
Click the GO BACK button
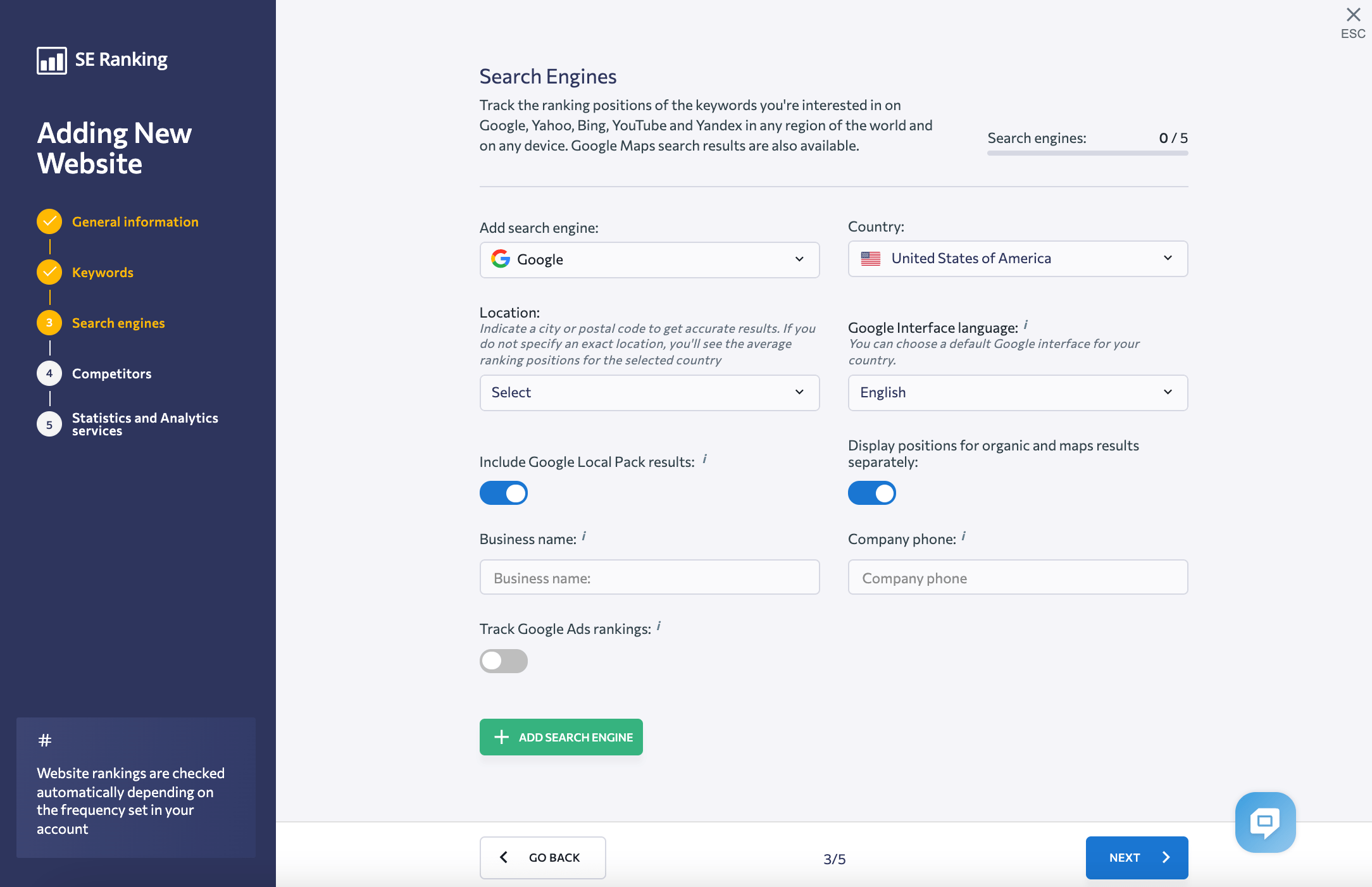[542, 857]
